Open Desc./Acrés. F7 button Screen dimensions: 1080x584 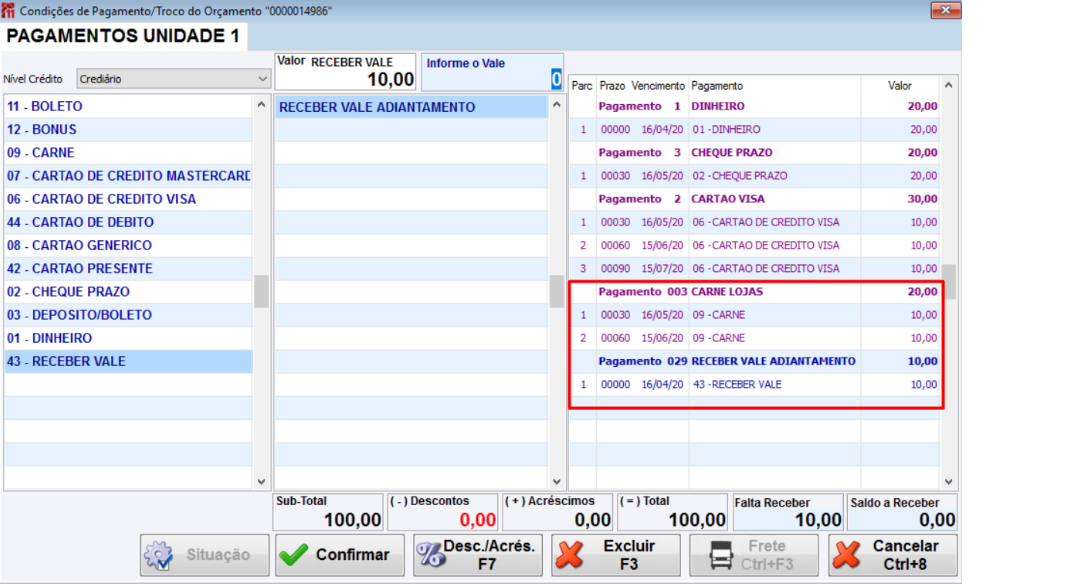pos(478,555)
